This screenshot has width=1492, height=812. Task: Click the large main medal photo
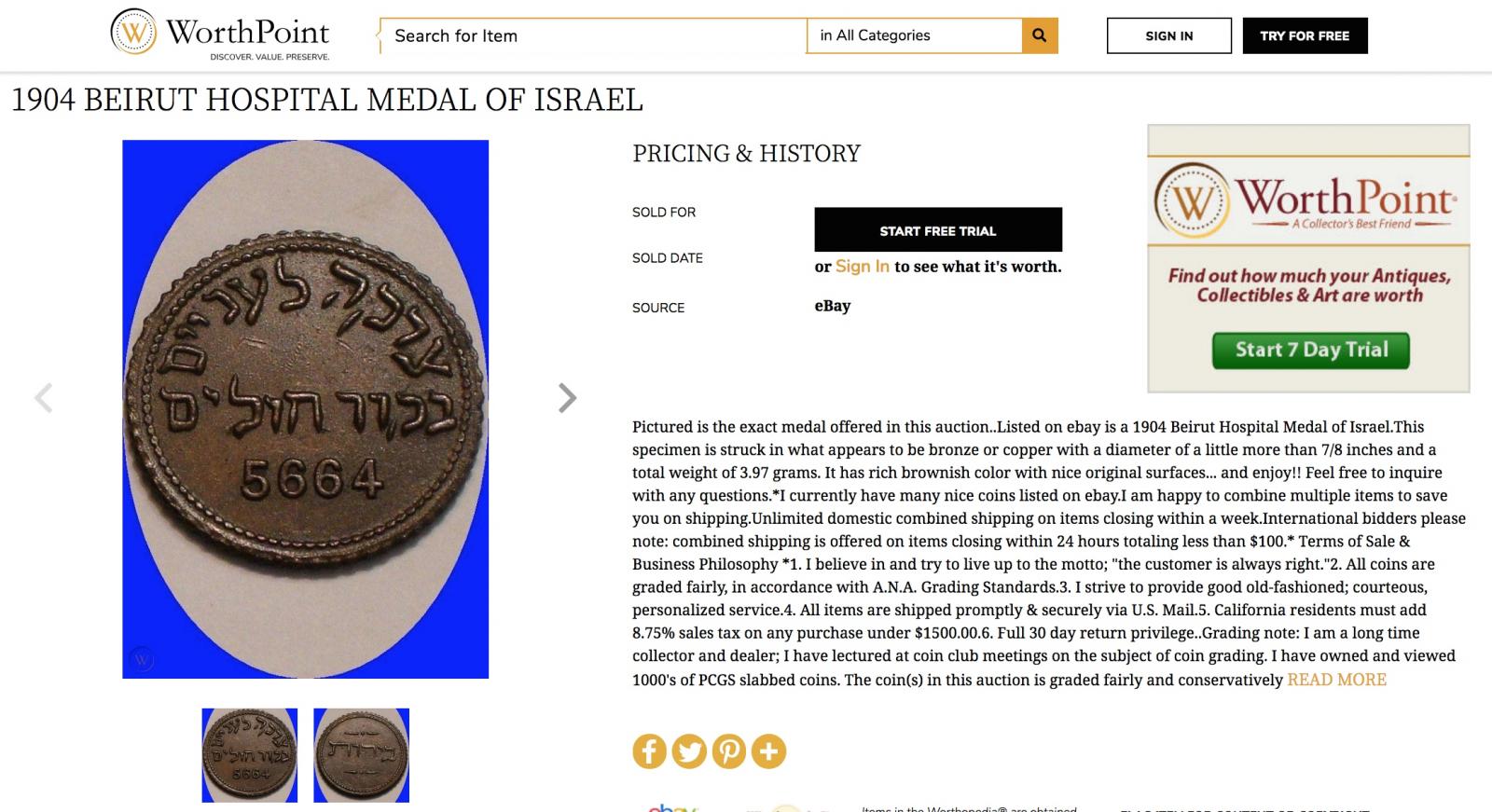pos(306,408)
